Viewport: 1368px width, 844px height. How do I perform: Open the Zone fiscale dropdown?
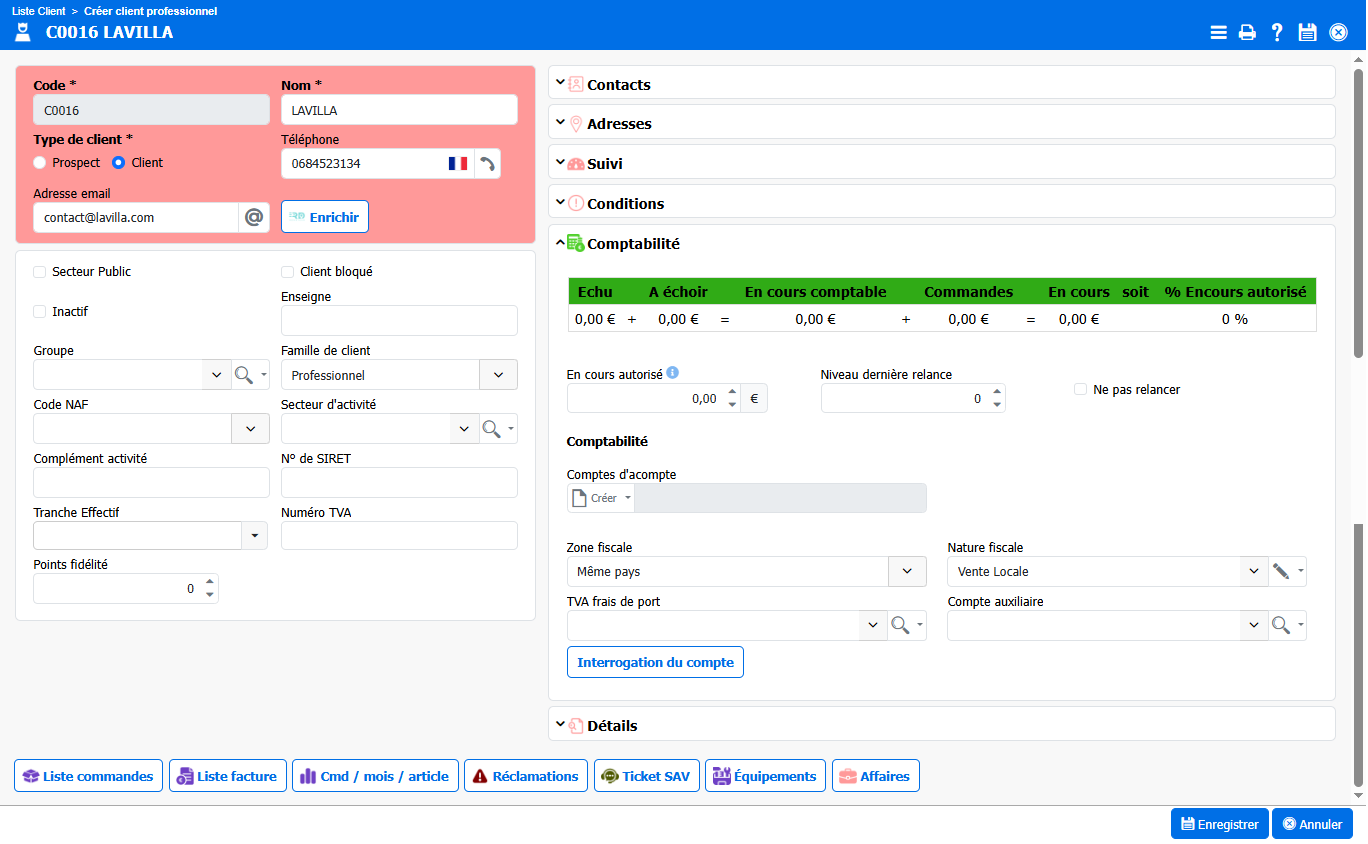[907, 572]
